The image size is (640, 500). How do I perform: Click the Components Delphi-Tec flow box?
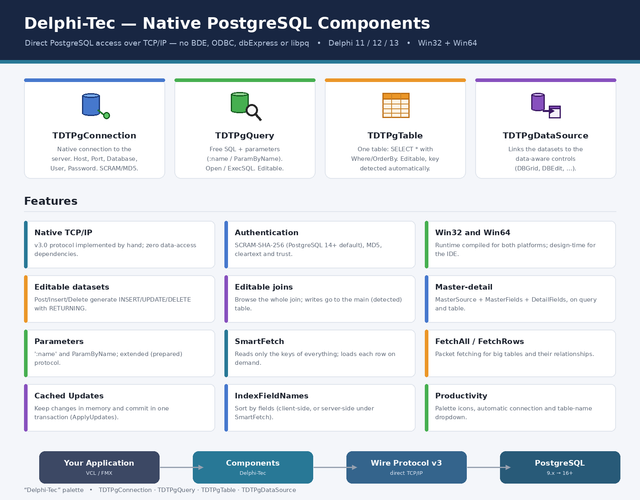click(253, 467)
